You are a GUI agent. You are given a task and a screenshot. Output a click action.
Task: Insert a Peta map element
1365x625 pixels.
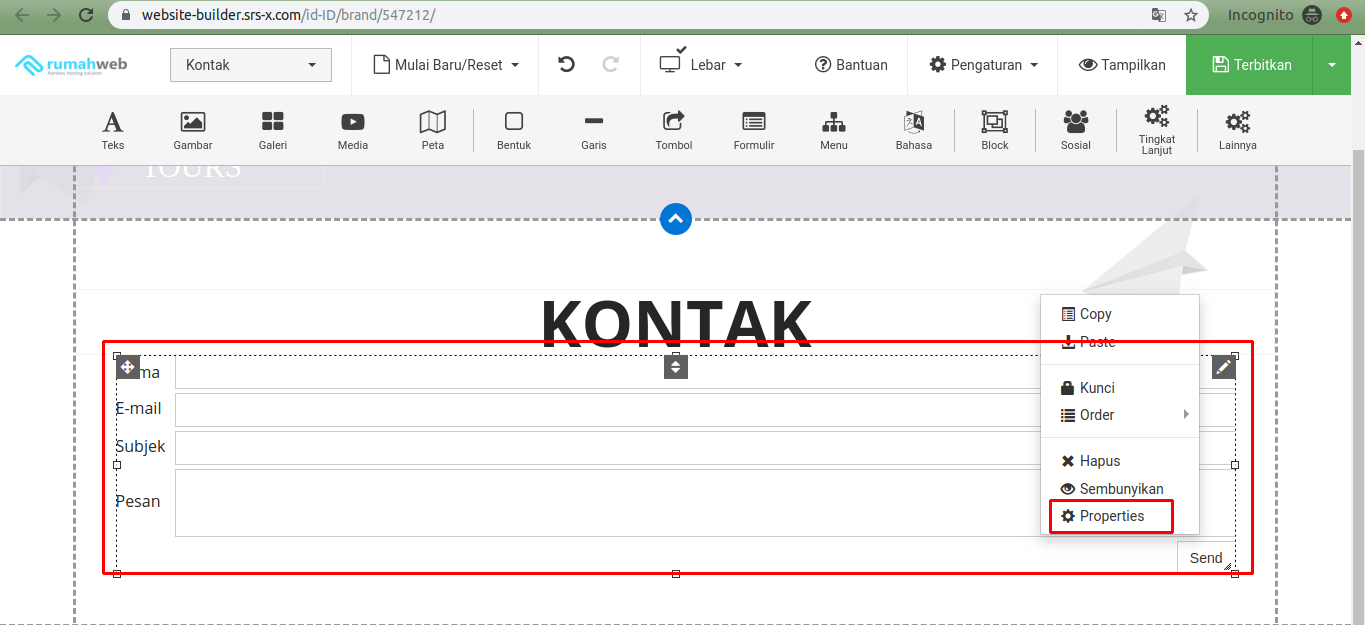[x=433, y=131]
